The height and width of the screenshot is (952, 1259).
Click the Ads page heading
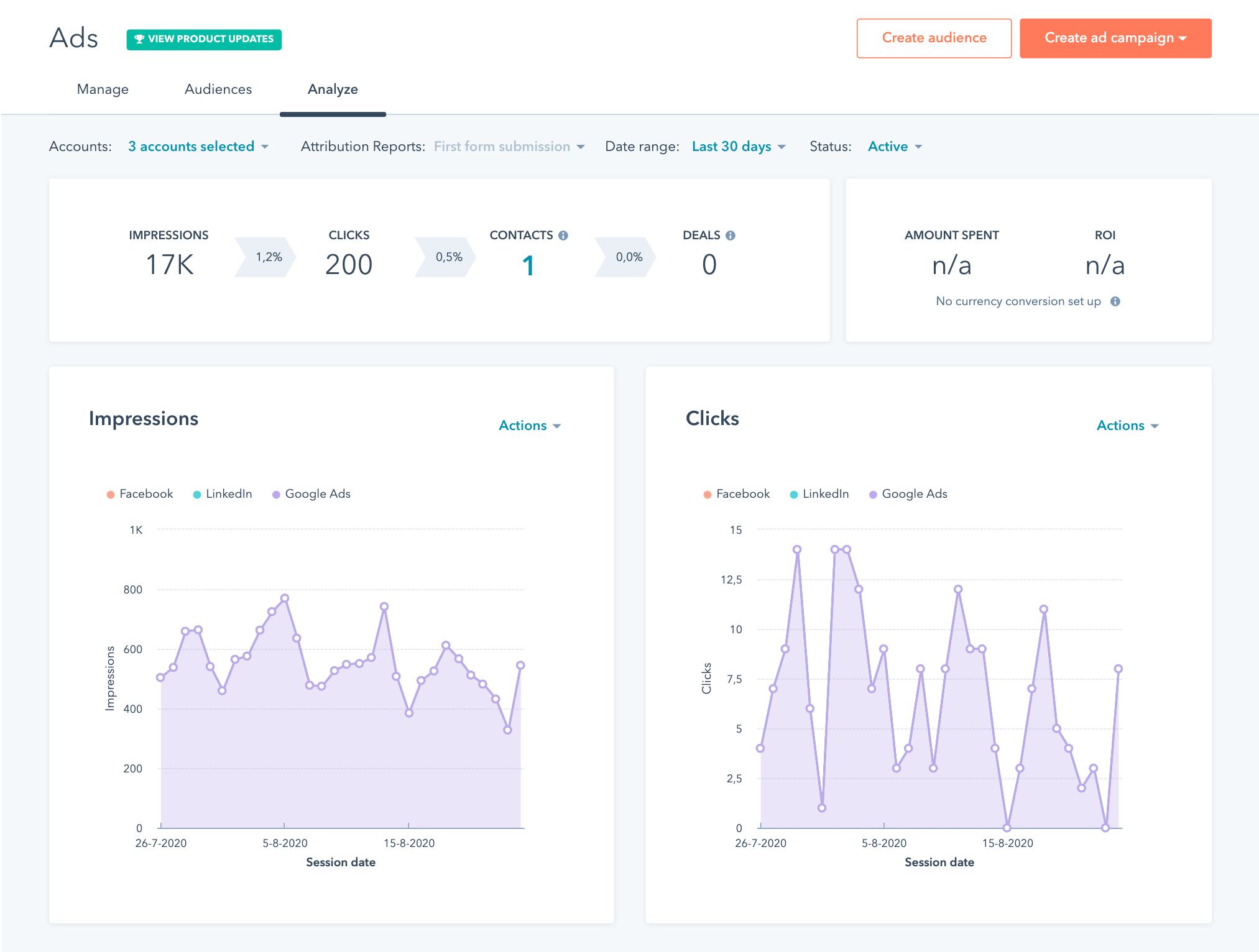click(x=74, y=38)
